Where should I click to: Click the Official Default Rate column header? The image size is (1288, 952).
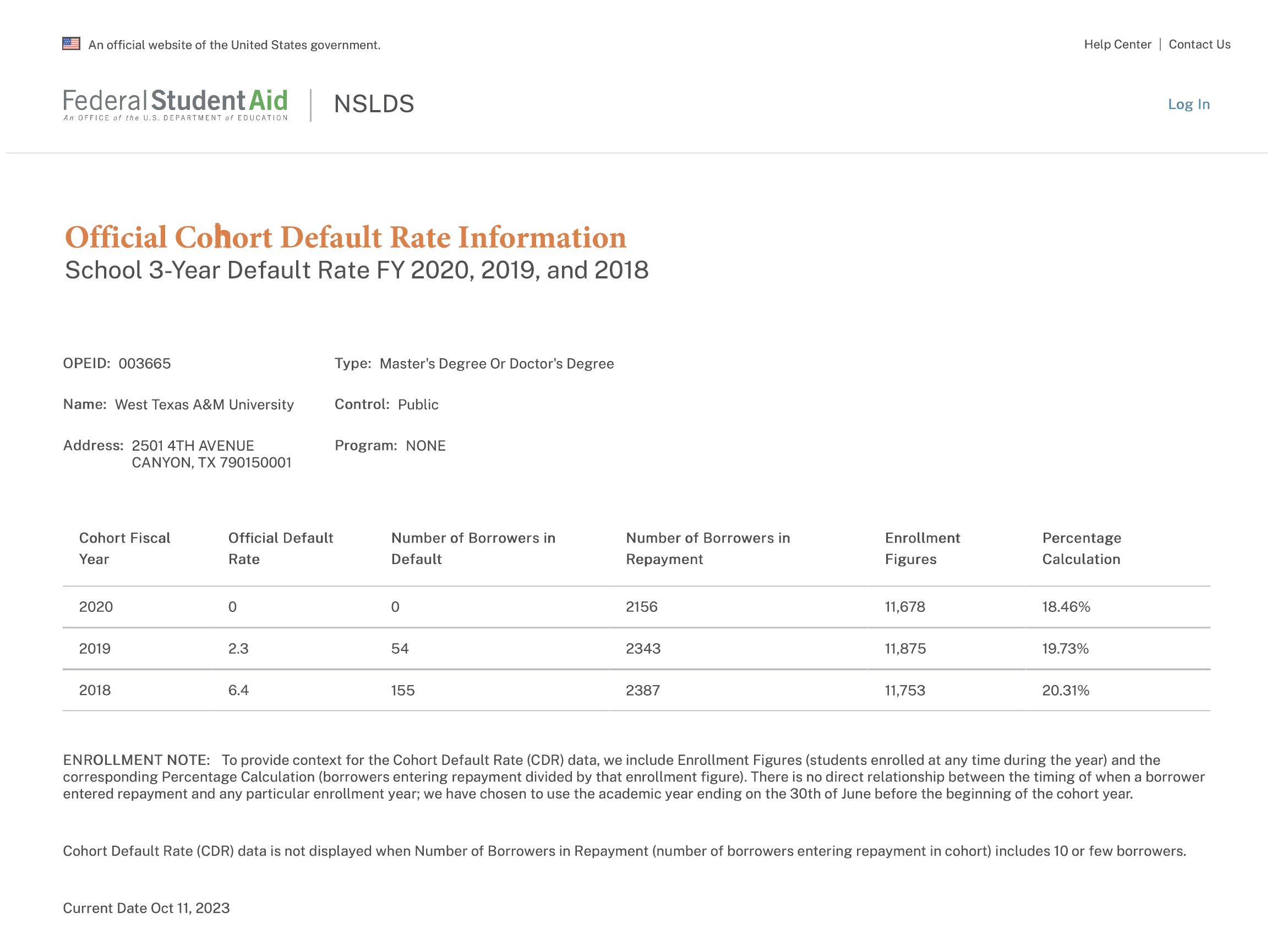(x=282, y=550)
